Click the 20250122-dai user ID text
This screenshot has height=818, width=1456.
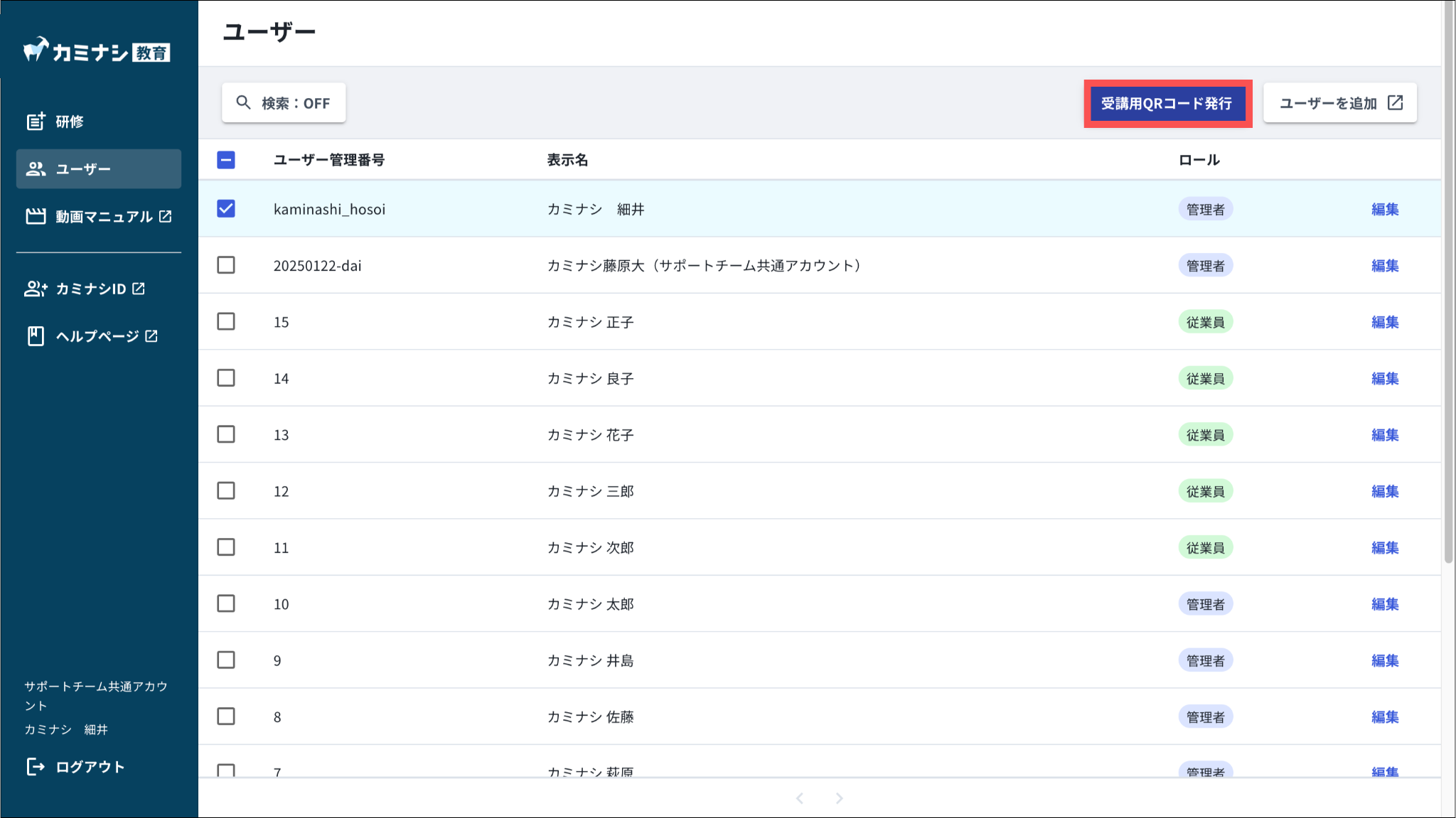[317, 265]
